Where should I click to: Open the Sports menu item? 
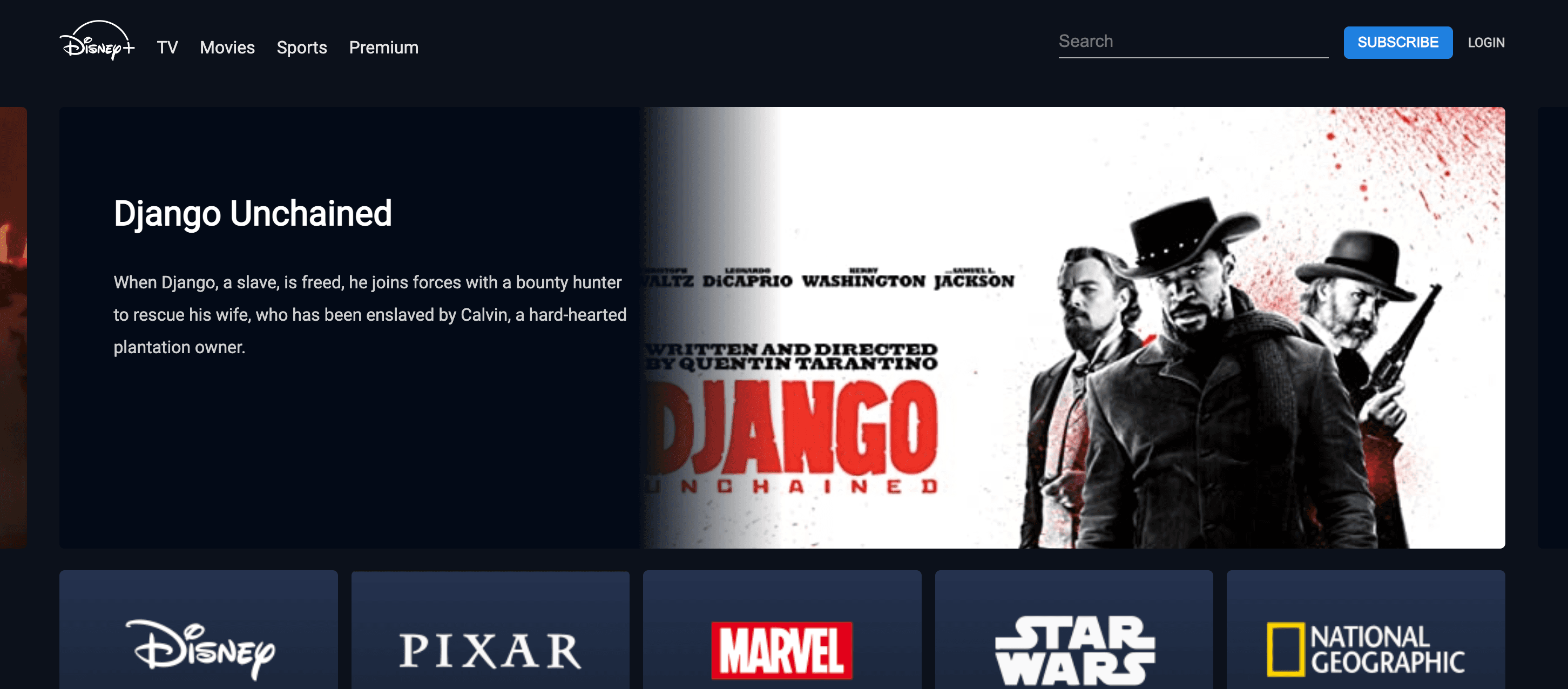tap(302, 48)
